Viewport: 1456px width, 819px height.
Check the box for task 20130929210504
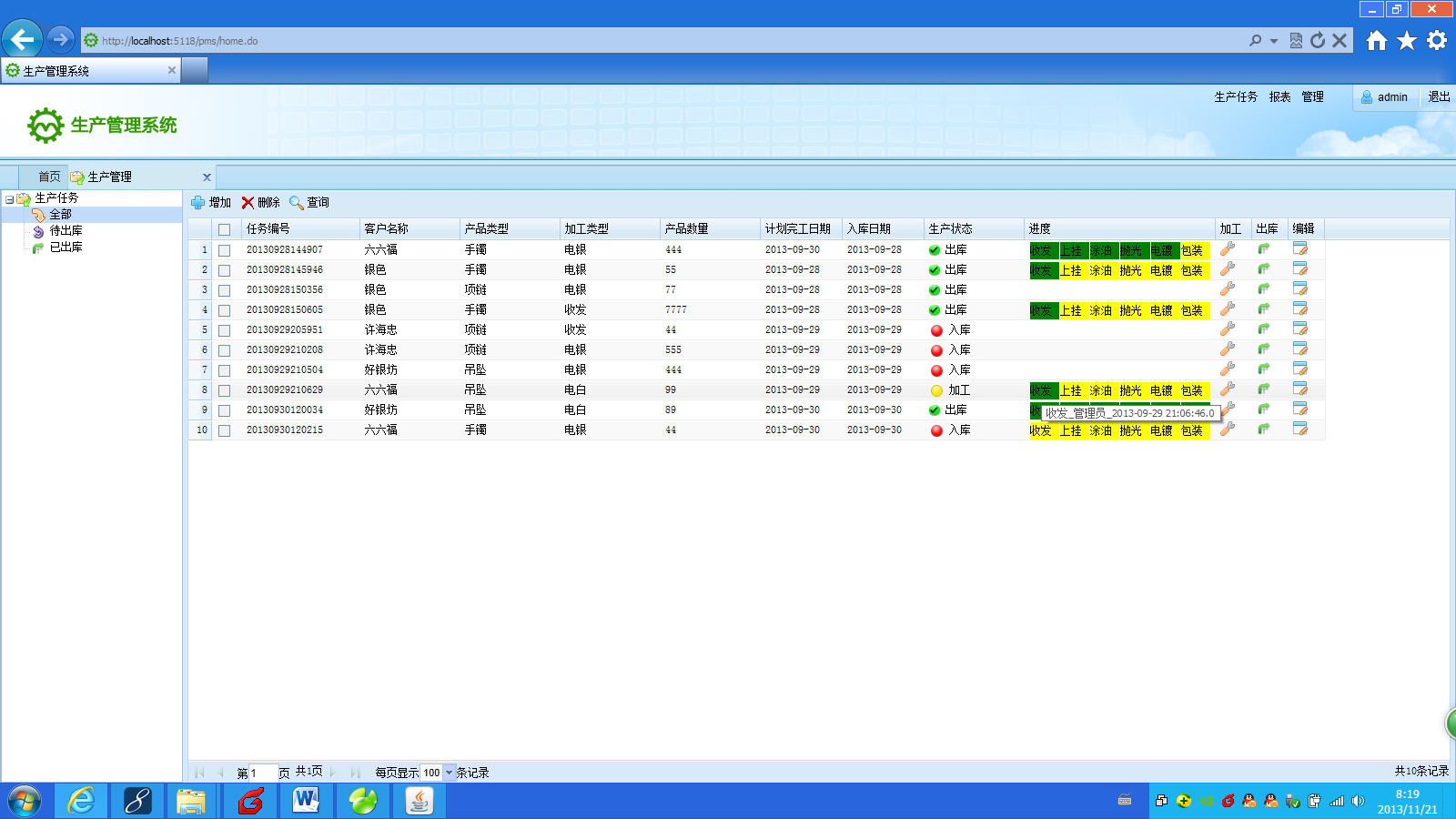tap(224, 370)
